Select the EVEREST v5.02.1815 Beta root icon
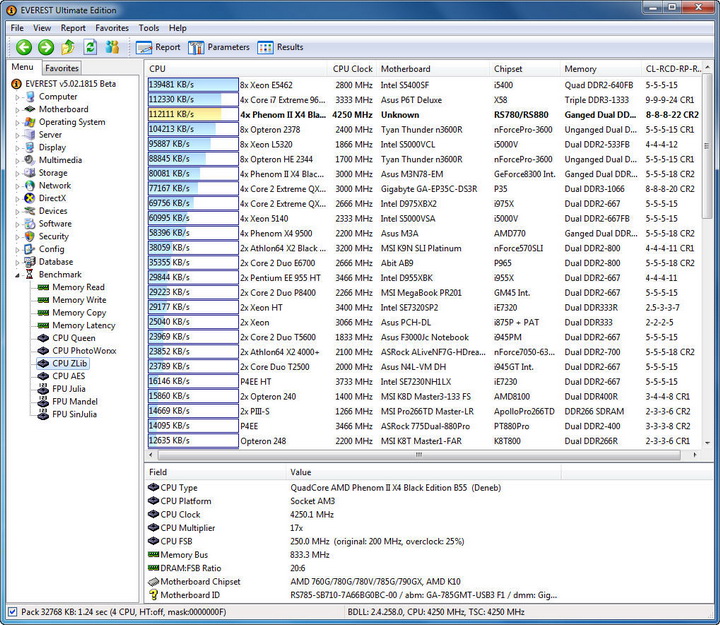 click(x=17, y=84)
